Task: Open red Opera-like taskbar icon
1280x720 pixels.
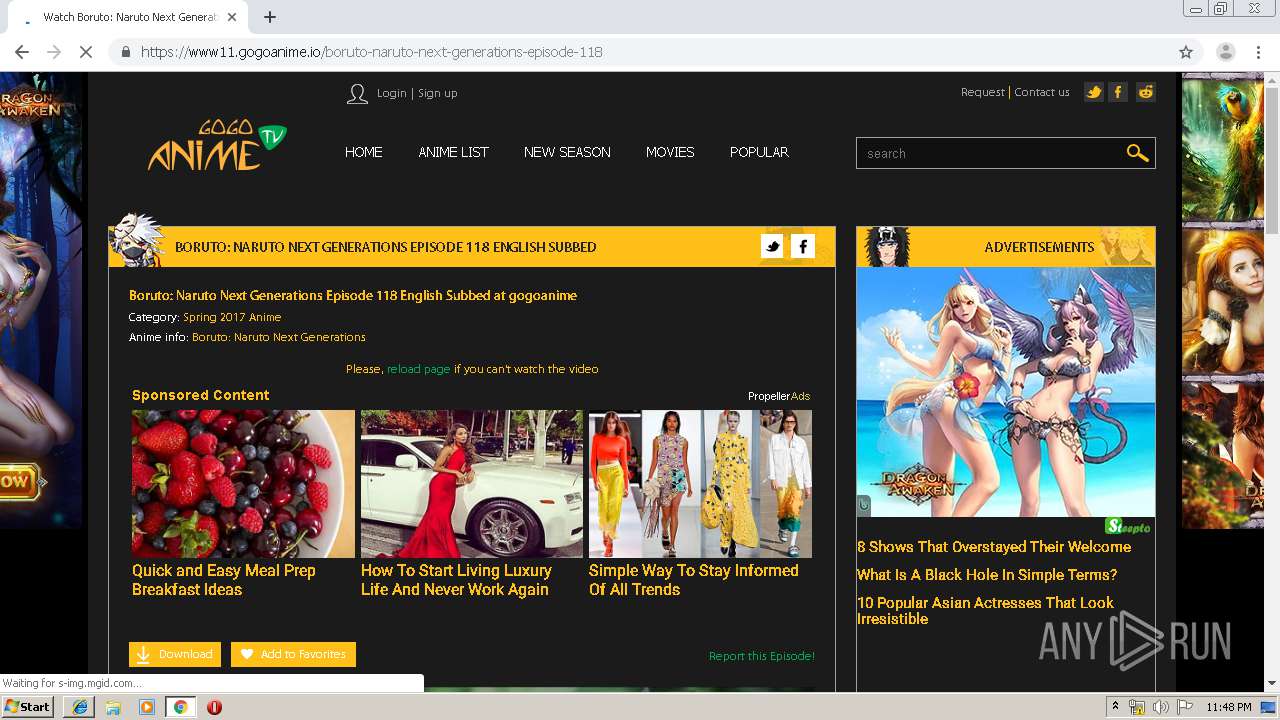Action: pos(214,707)
